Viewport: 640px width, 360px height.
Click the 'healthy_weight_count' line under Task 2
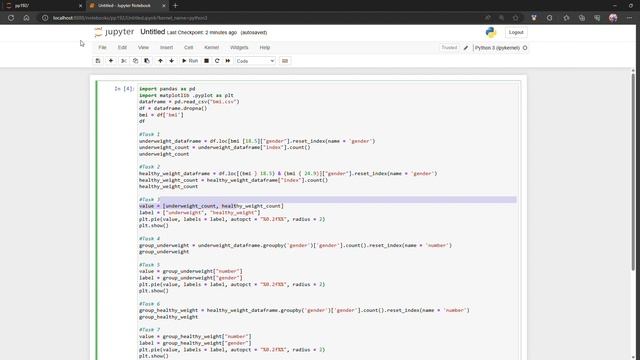(x=169, y=187)
